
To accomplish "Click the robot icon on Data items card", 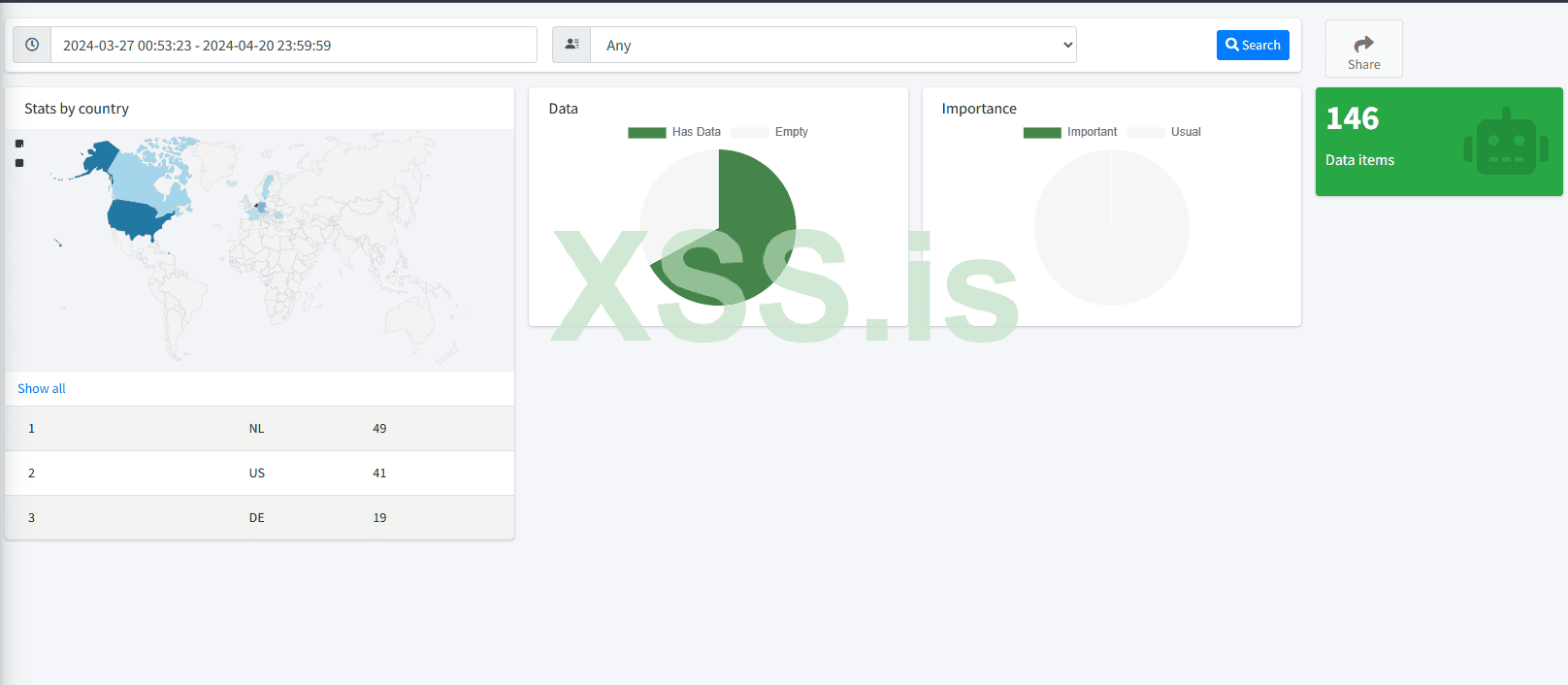I will [x=1506, y=142].
